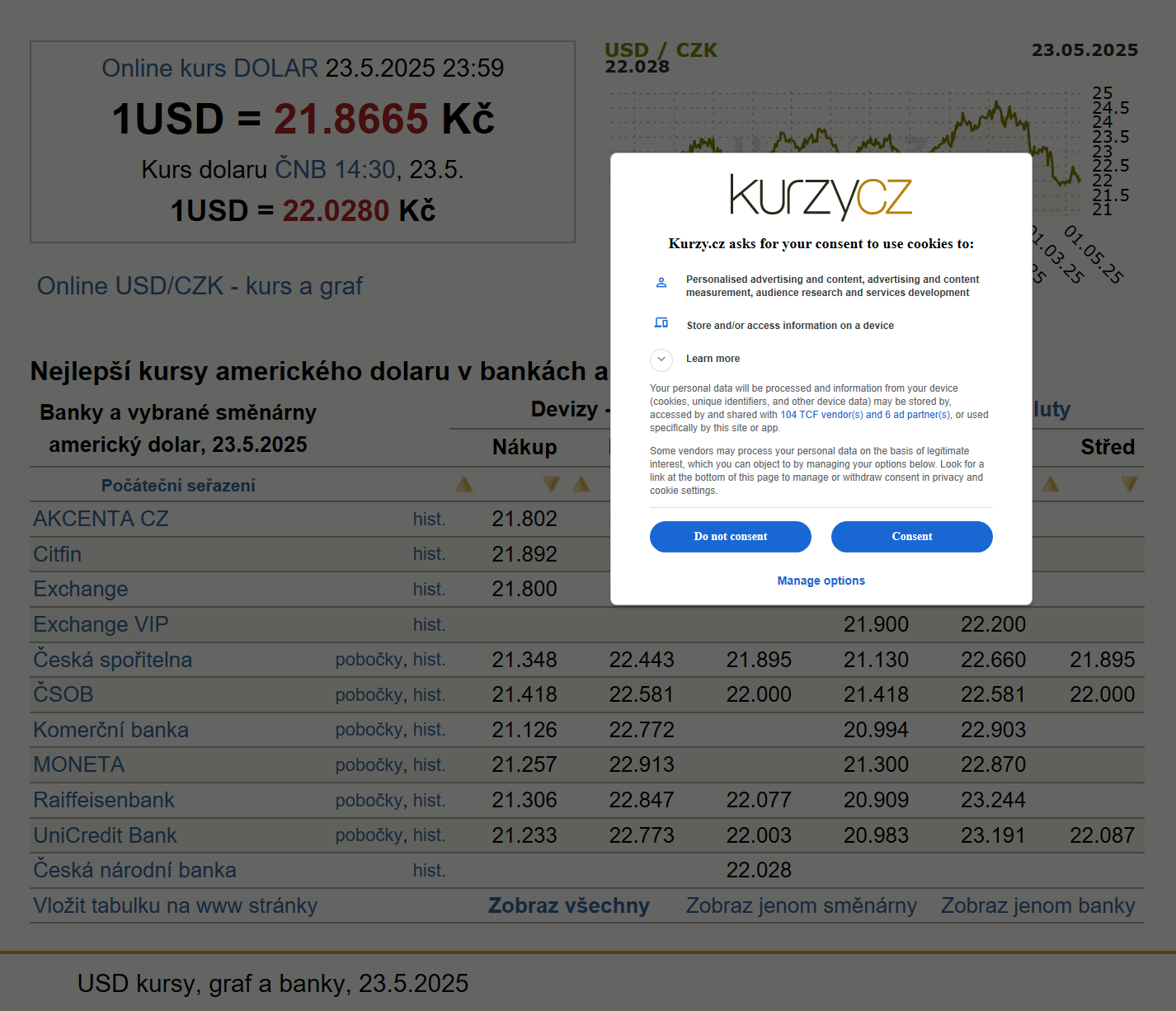Open ČSOB link
Image resolution: width=1176 pixels, height=1011 pixels.
[x=63, y=694]
